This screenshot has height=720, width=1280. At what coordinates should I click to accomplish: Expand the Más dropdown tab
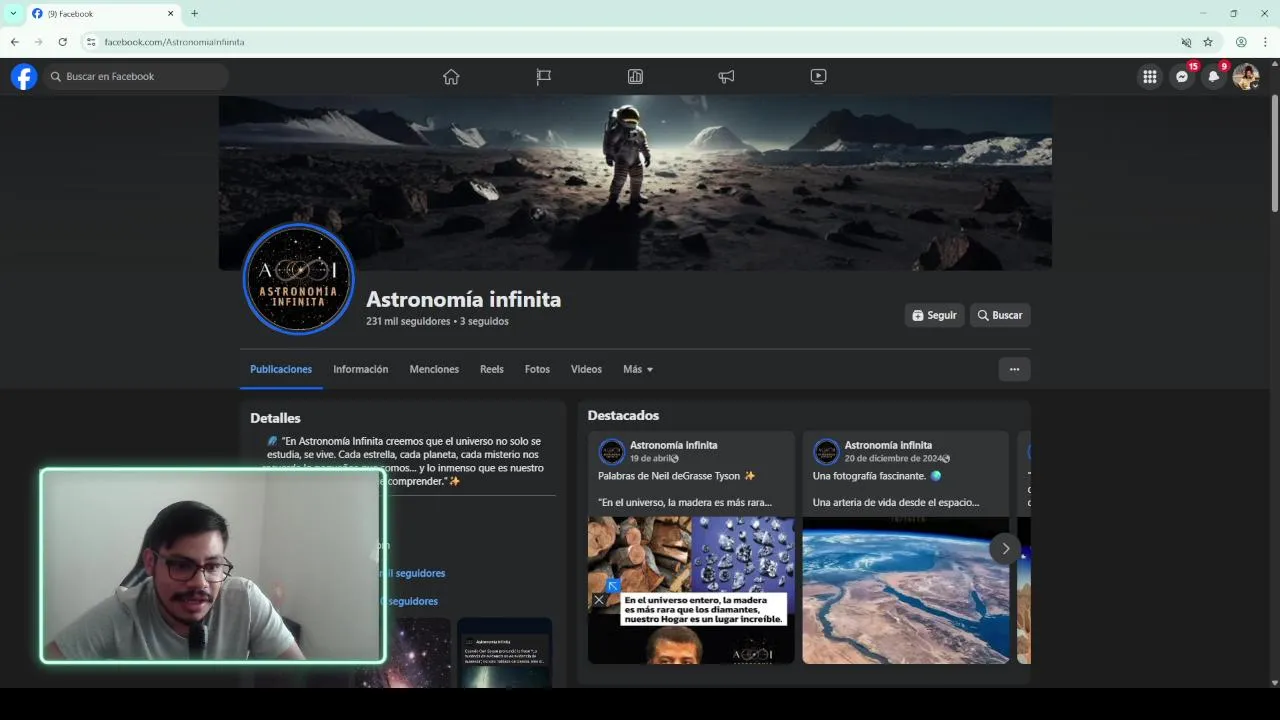point(638,369)
